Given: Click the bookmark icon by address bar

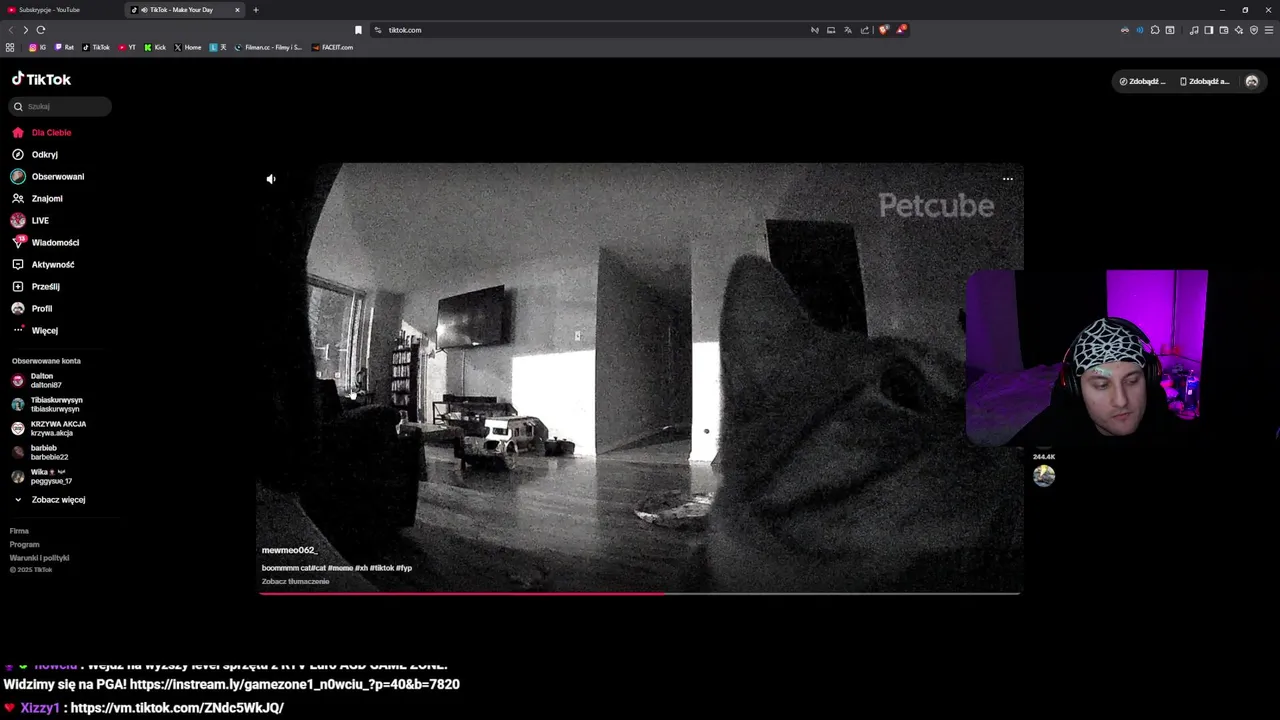Looking at the screenshot, I should [358, 30].
